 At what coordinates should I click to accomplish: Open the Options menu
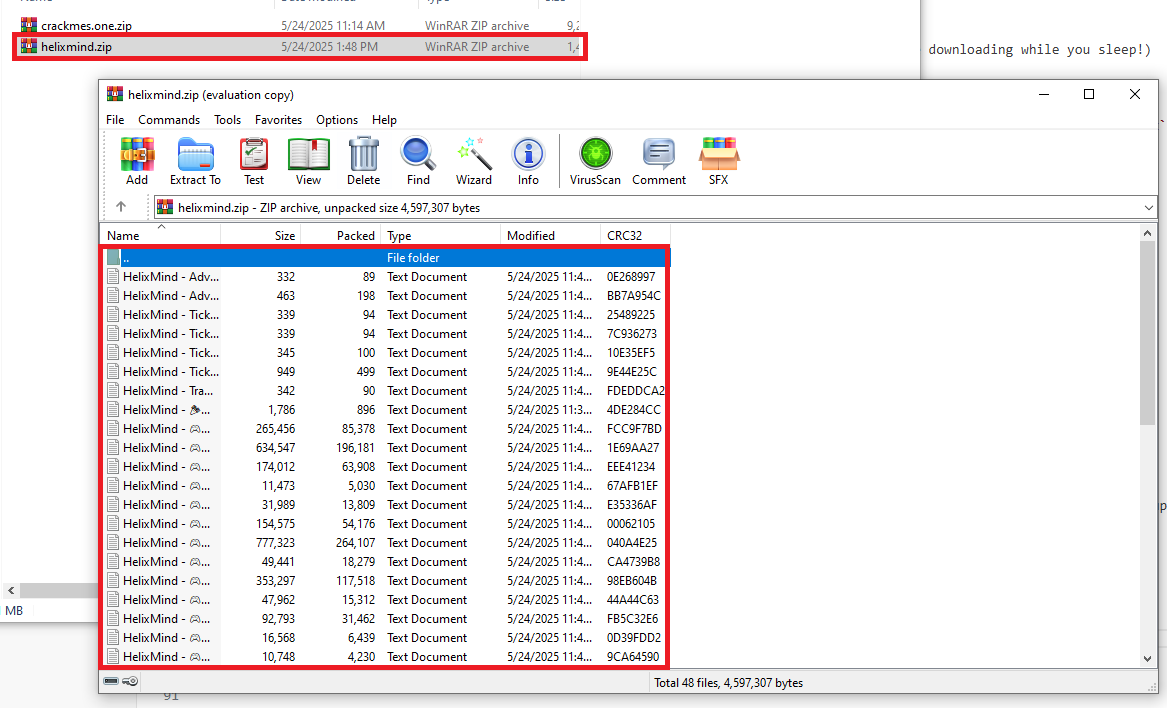336,120
